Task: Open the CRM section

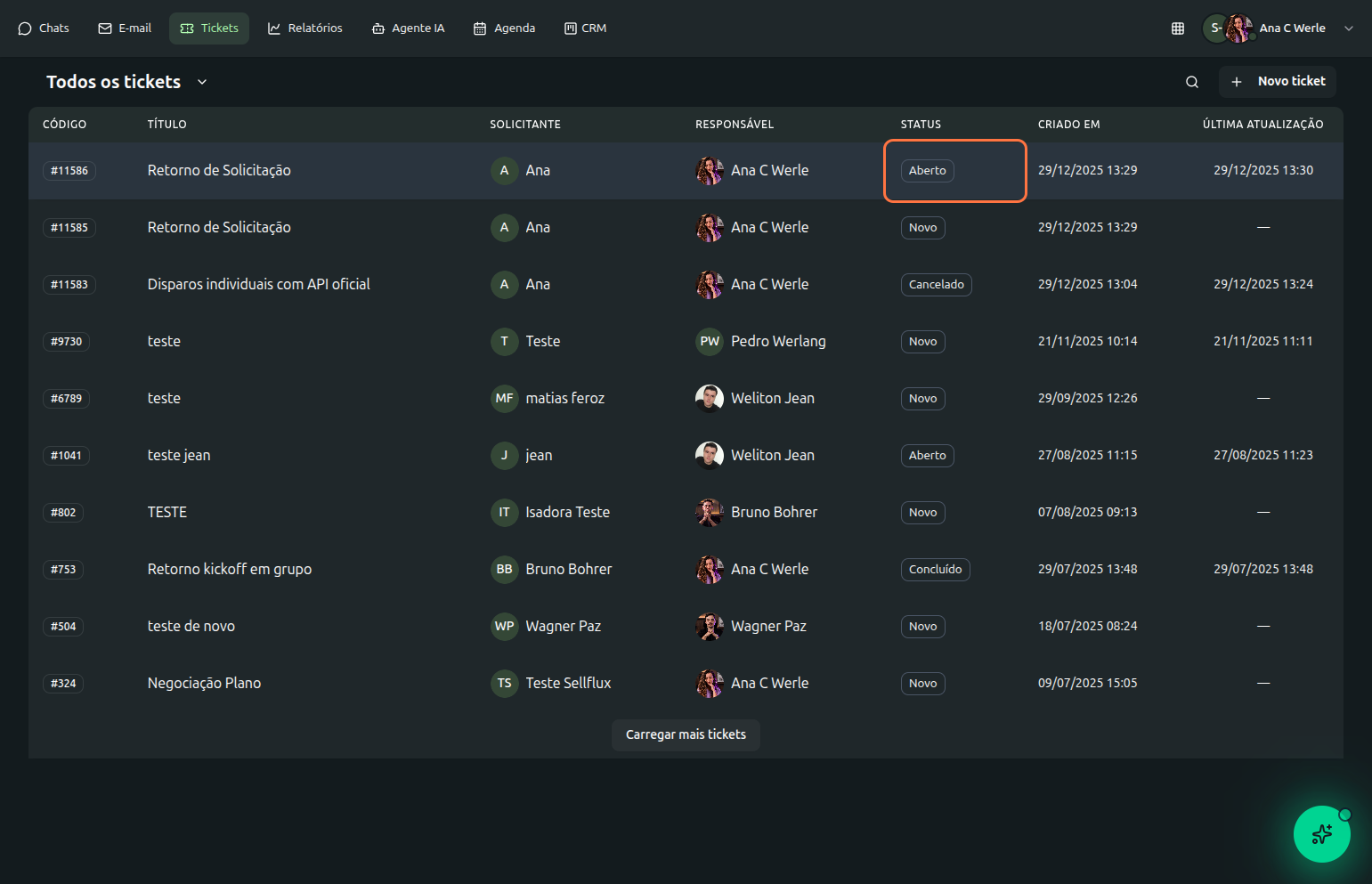Action: (x=585, y=28)
